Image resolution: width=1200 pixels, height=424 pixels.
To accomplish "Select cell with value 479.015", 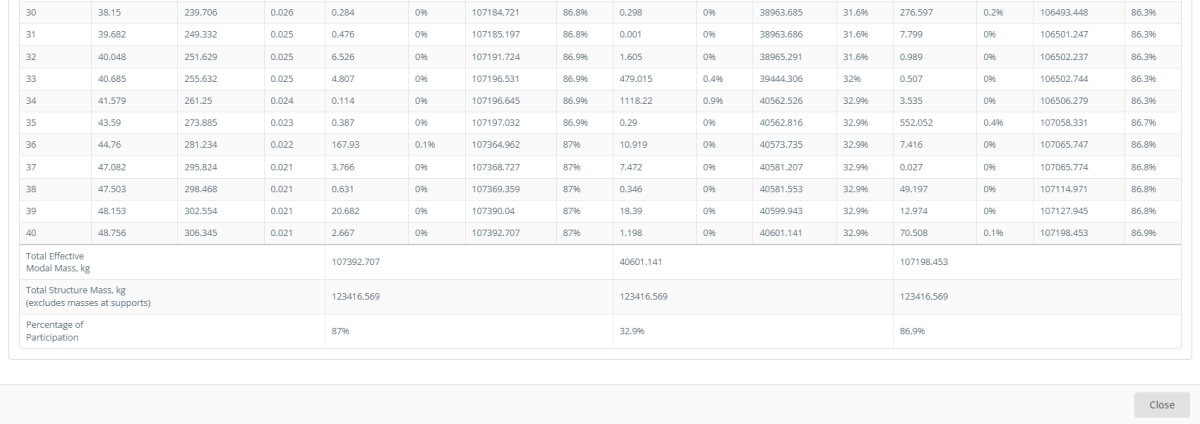I will click(x=636, y=78).
